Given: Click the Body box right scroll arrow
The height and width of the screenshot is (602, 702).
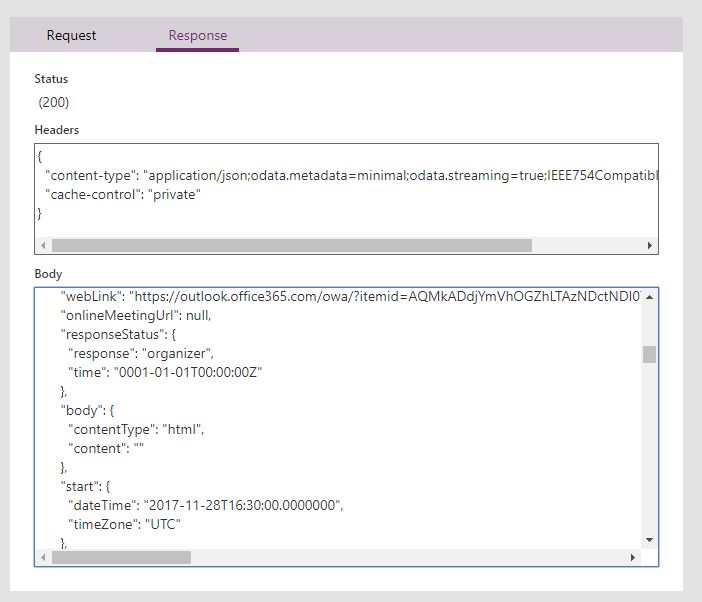Looking at the screenshot, I should 633,557.
